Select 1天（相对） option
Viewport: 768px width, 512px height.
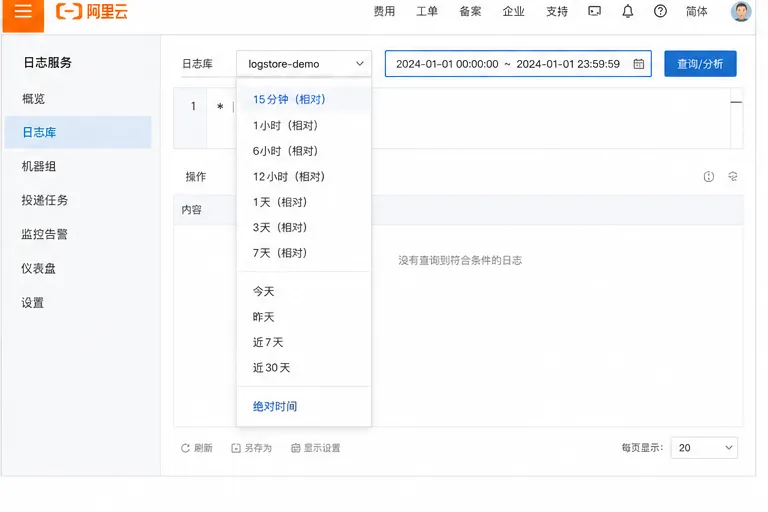coord(304,202)
